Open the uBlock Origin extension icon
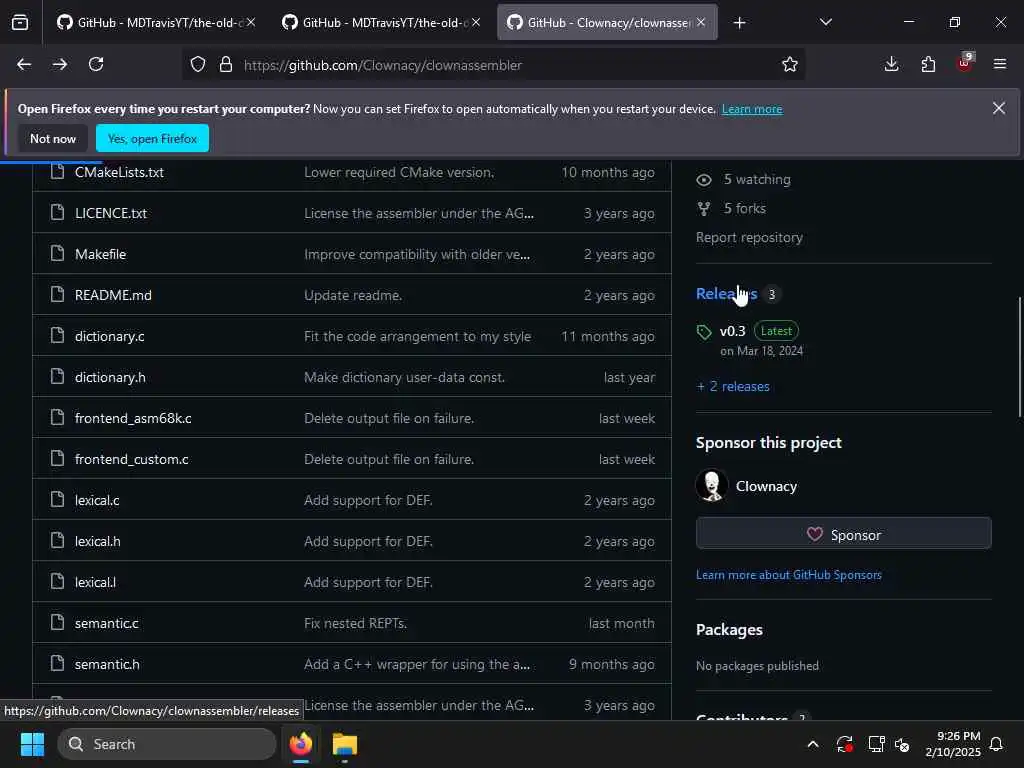This screenshot has height=768, width=1024. 965,63
